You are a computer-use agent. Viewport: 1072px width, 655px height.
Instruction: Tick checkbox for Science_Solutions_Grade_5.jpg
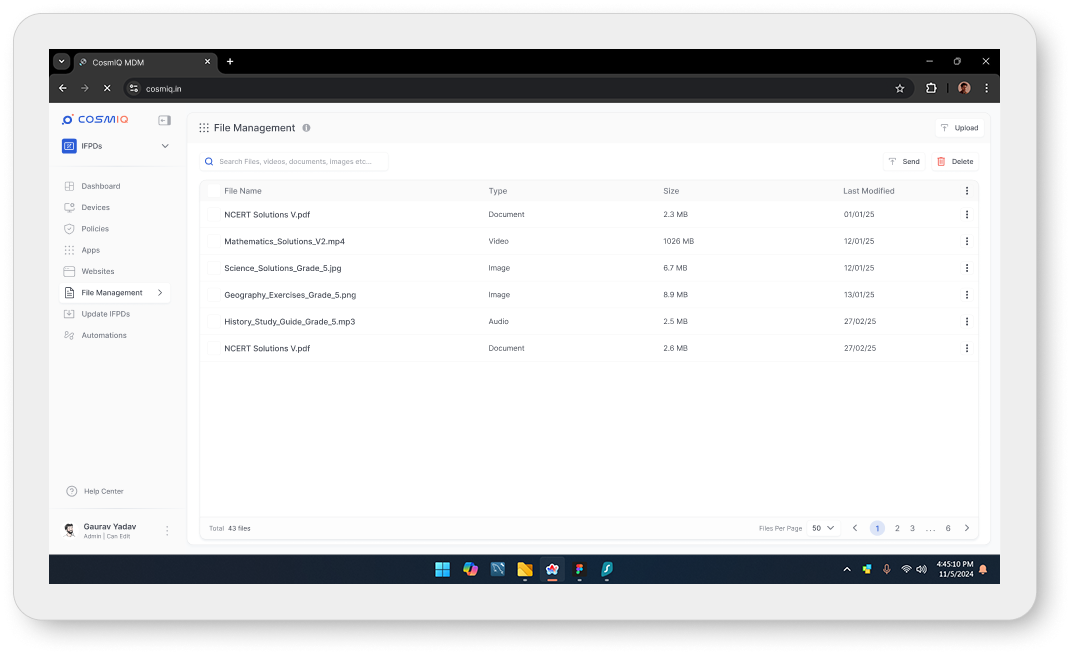tap(213, 268)
